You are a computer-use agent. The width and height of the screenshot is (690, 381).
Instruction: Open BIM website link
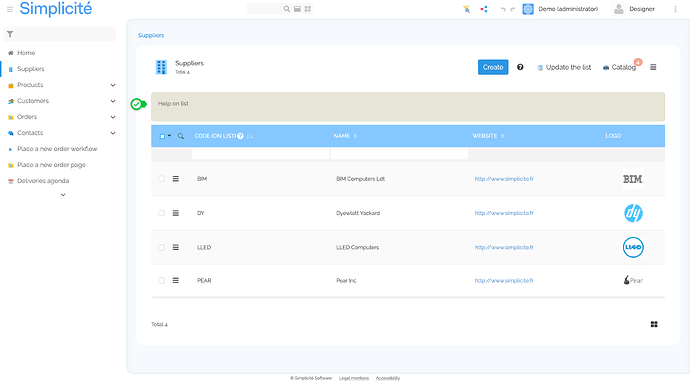pyautogui.click(x=504, y=179)
